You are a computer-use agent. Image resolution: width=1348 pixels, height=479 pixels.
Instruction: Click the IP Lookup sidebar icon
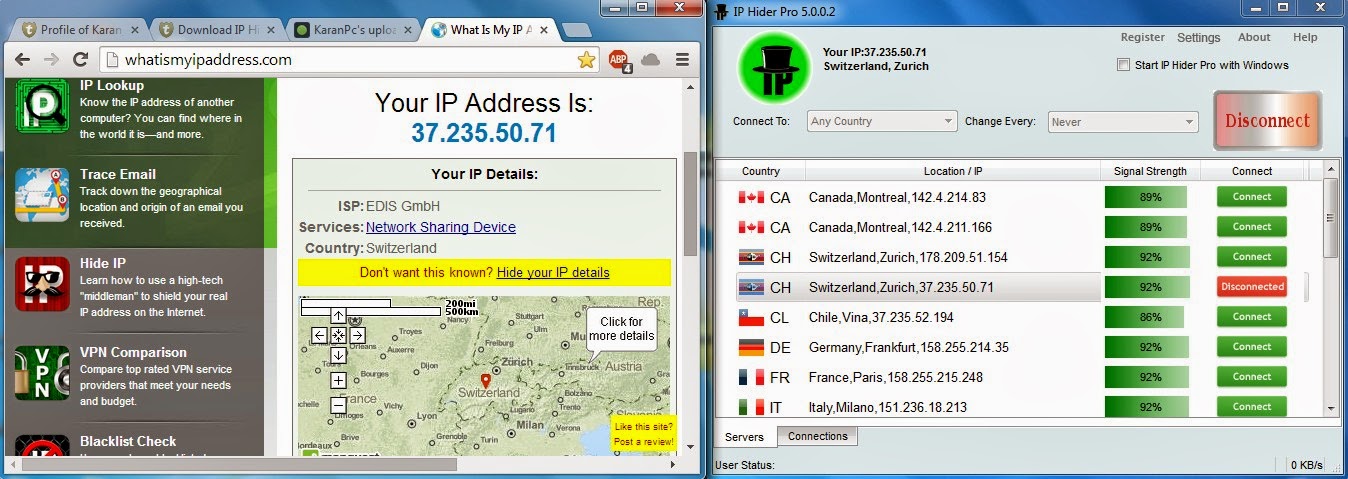click(42, 105)
